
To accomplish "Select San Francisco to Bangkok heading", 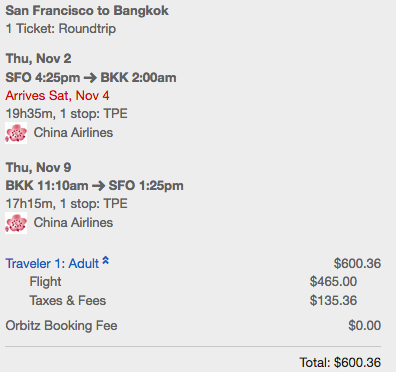I will click(x=87, y=11).
